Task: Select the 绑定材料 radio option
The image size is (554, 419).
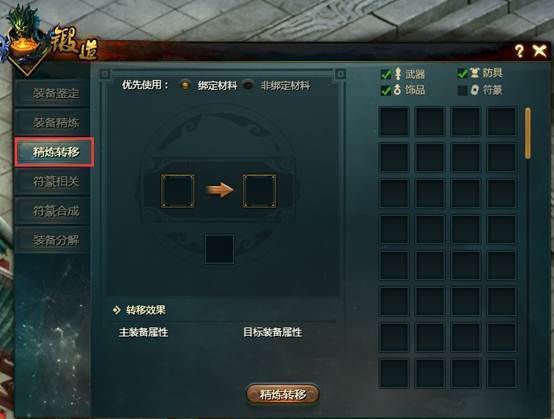Action: [x=185, y=85]
